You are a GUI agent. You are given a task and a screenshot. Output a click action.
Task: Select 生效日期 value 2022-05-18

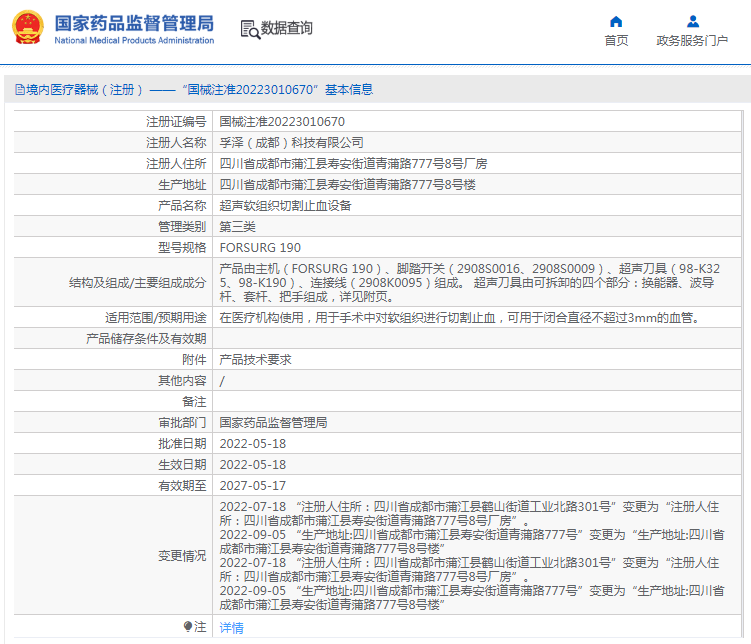252,465
